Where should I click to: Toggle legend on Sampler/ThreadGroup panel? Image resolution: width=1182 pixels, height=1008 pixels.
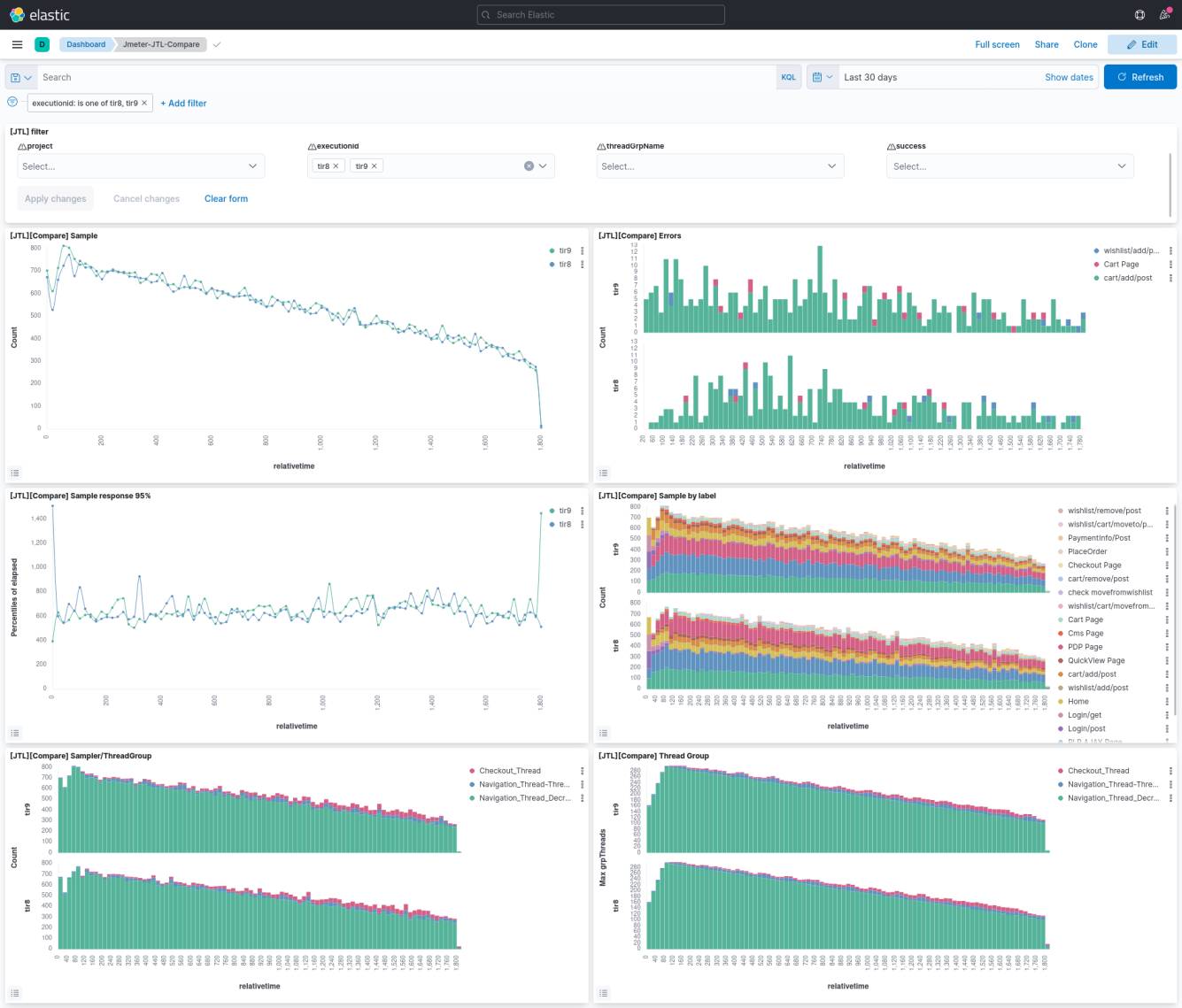(x=14, y=993)
